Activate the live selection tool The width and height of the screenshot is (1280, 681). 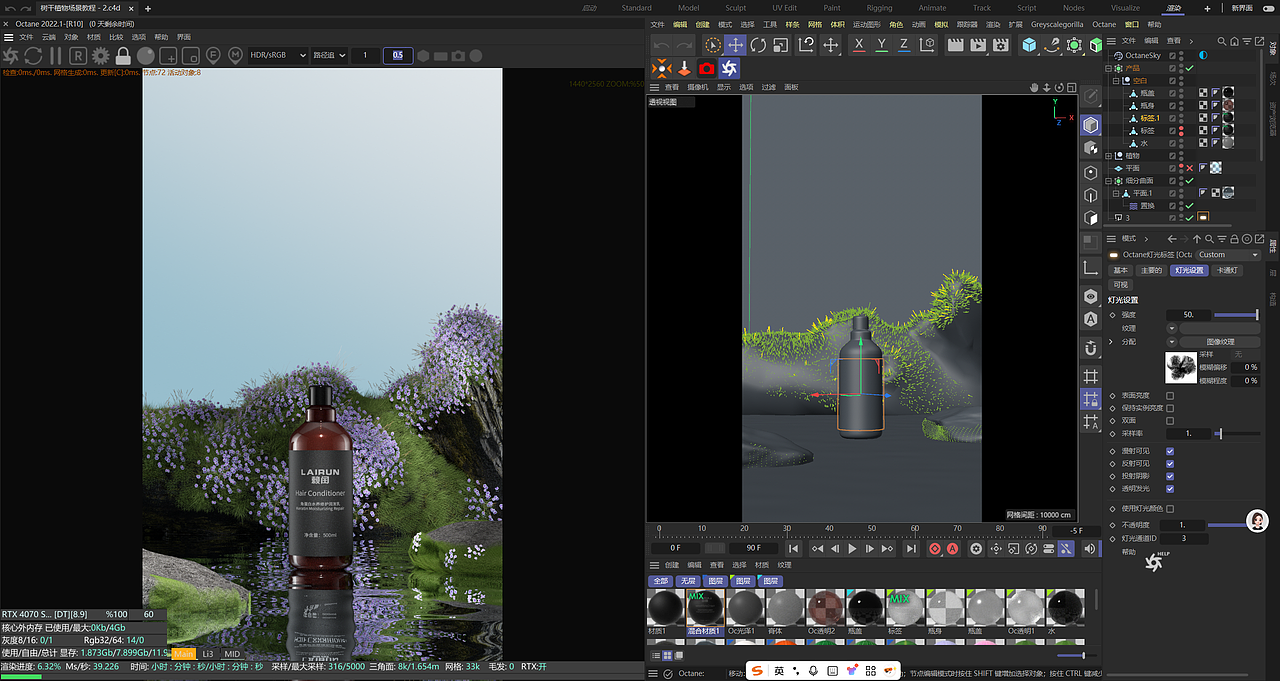click(712, 45)
